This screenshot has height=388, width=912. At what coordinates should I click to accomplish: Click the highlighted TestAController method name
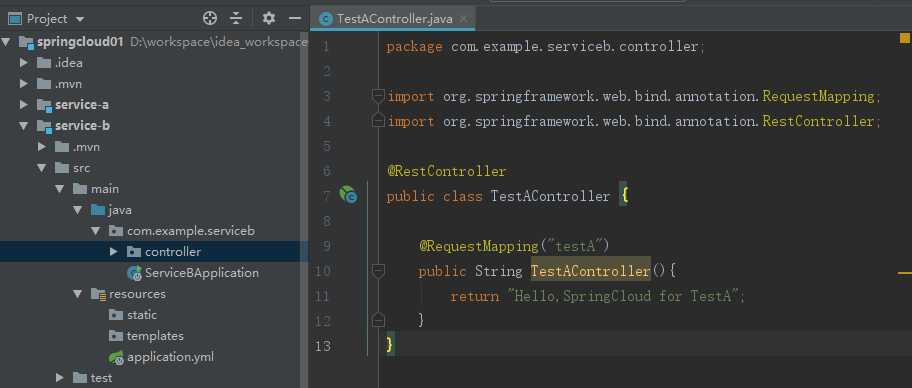click(x=590, y=271)
